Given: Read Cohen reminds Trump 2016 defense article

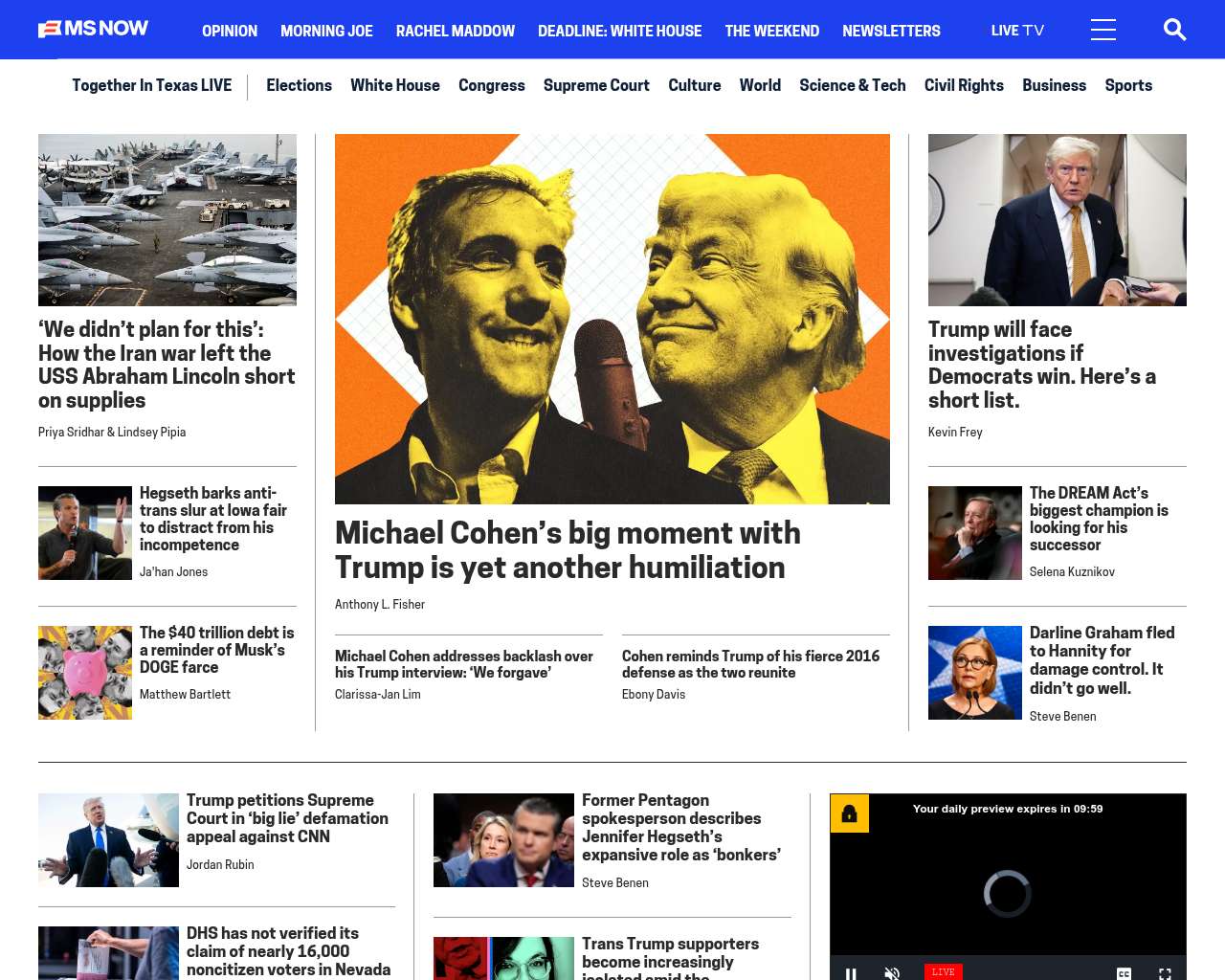Looking at the screenshot, I should tap(750, 664).
